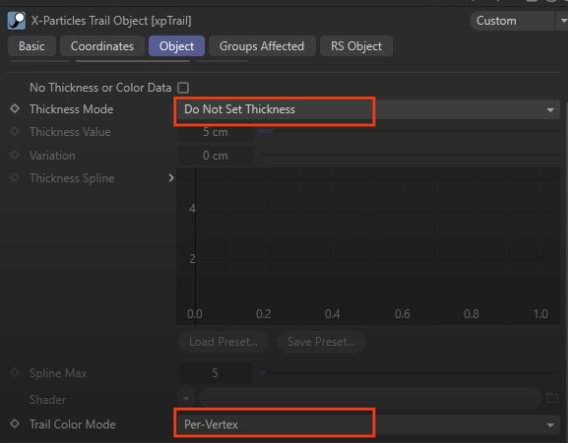Viewport: 568px width, 443px height.
Task: Click the Thickness Value slider
Action: [x=409, y=131]
